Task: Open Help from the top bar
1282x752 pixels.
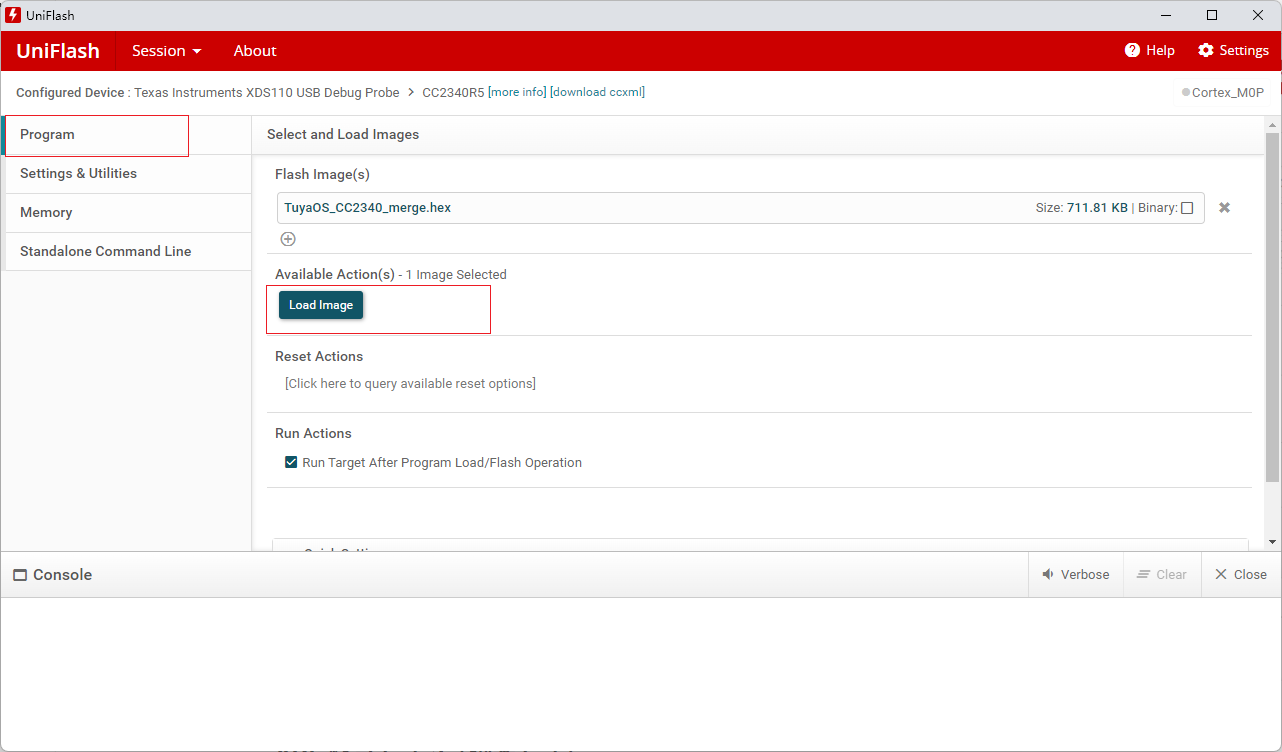Action: pos(1150,50)
